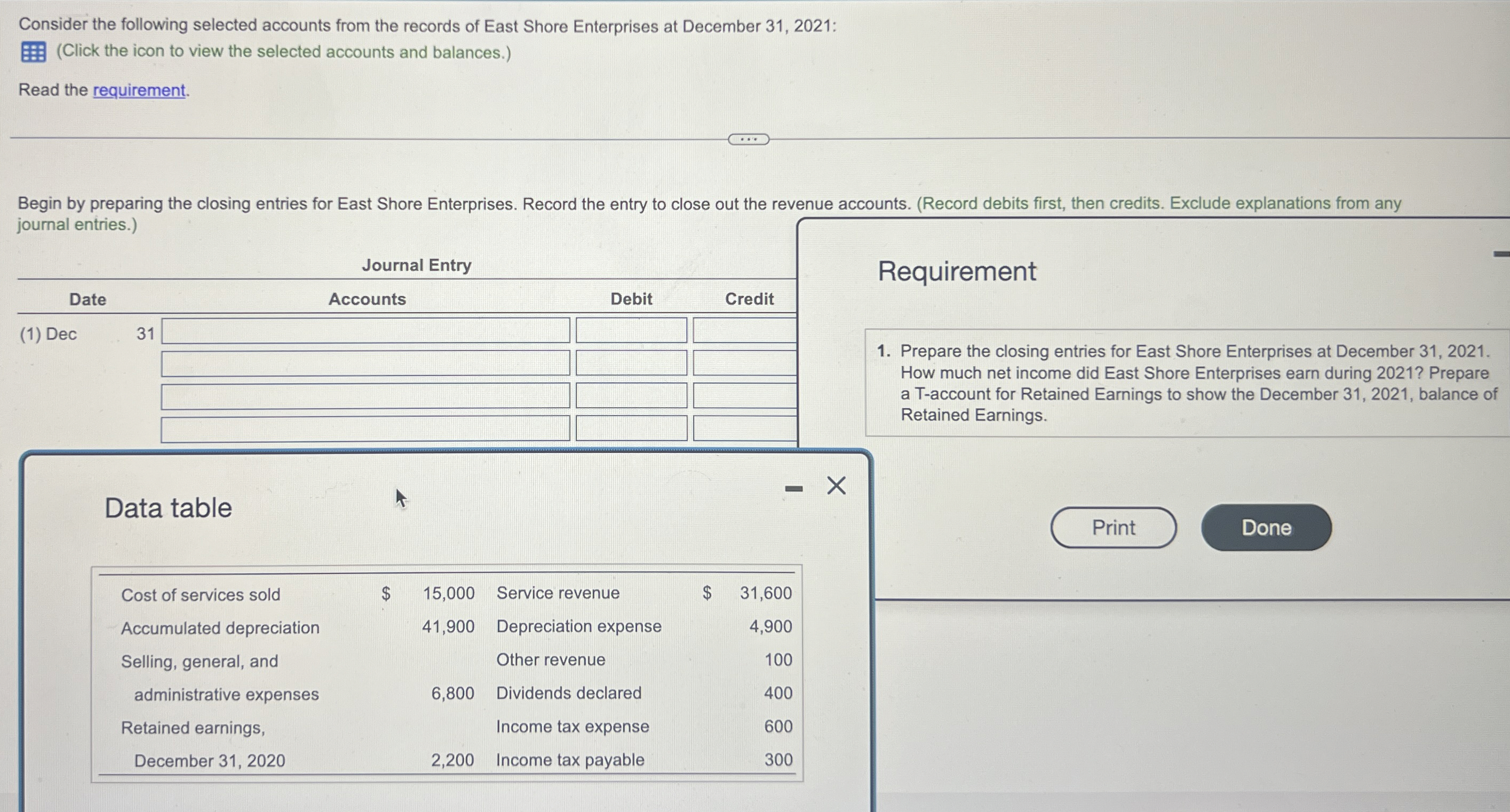1510x812 pixels.
Task: Click the 600 Income tax expense value
Action: 778,727
